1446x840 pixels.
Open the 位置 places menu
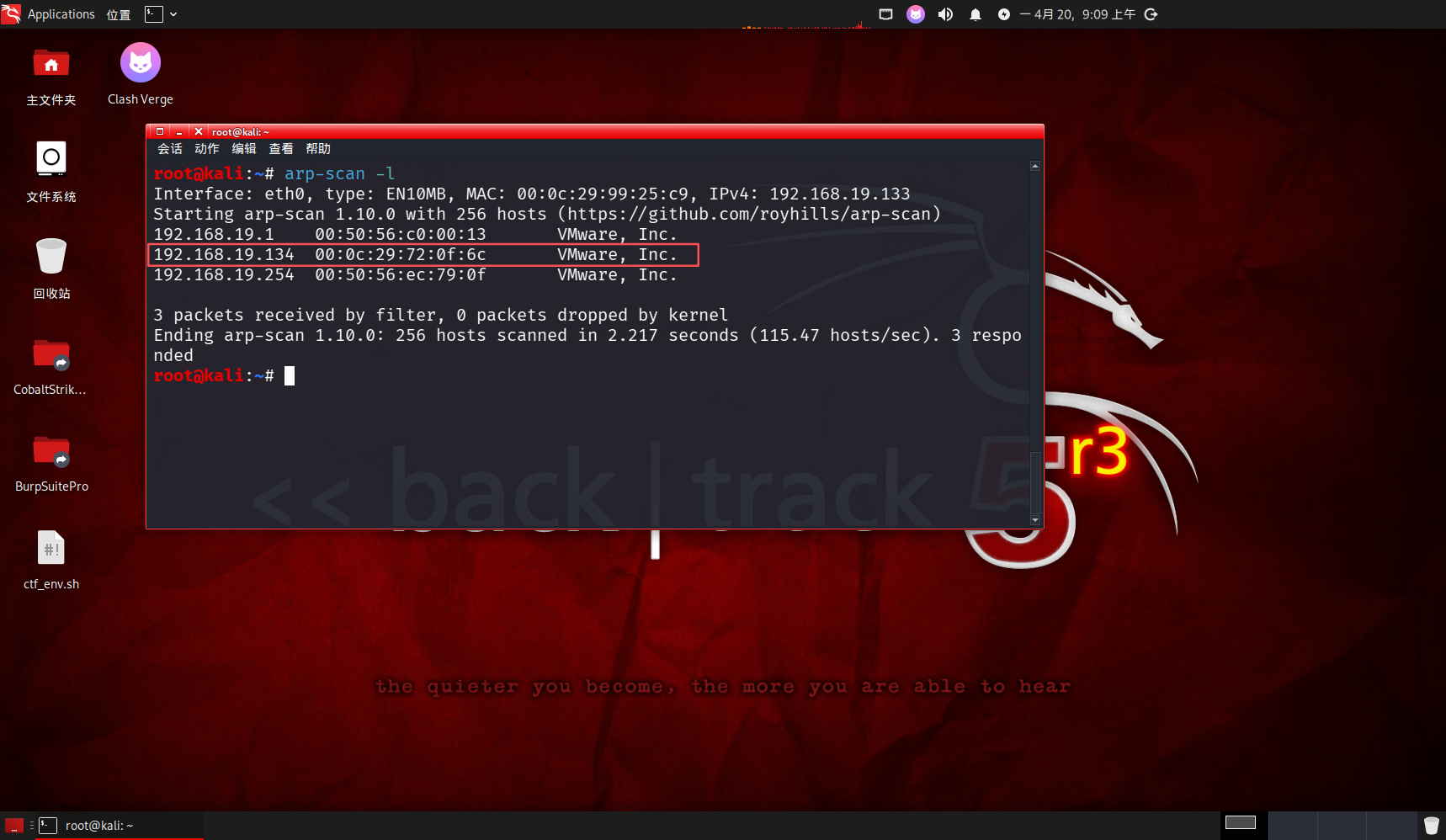119,14
